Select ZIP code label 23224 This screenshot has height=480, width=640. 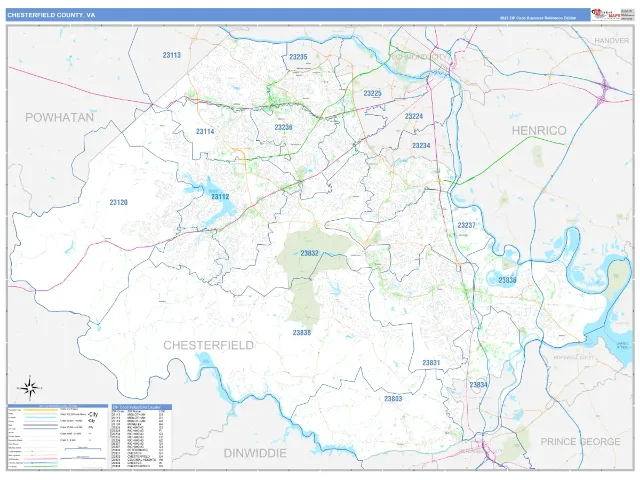pos(414,116)
